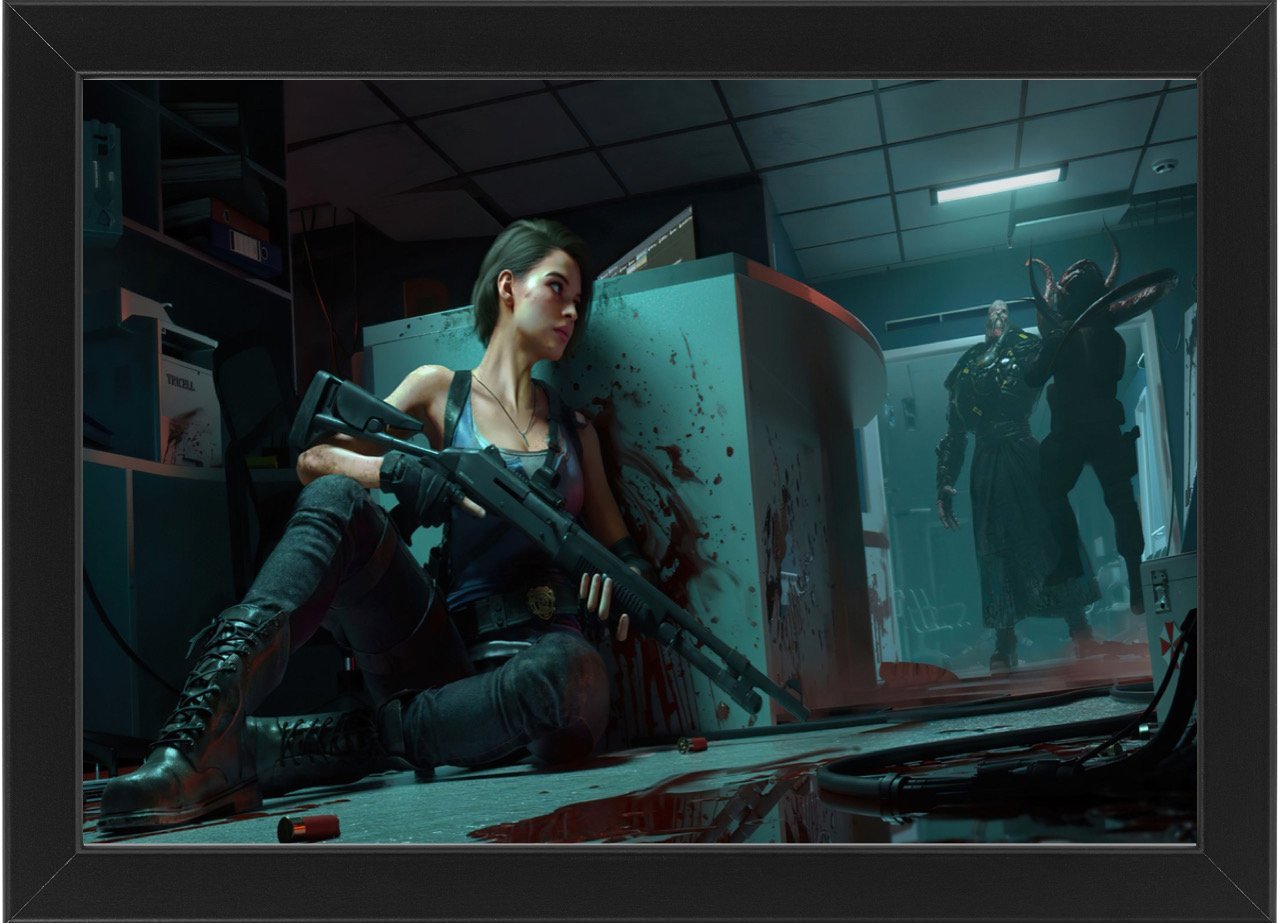Click the smoke detector on the ceiling

[x=1164, y=166]
